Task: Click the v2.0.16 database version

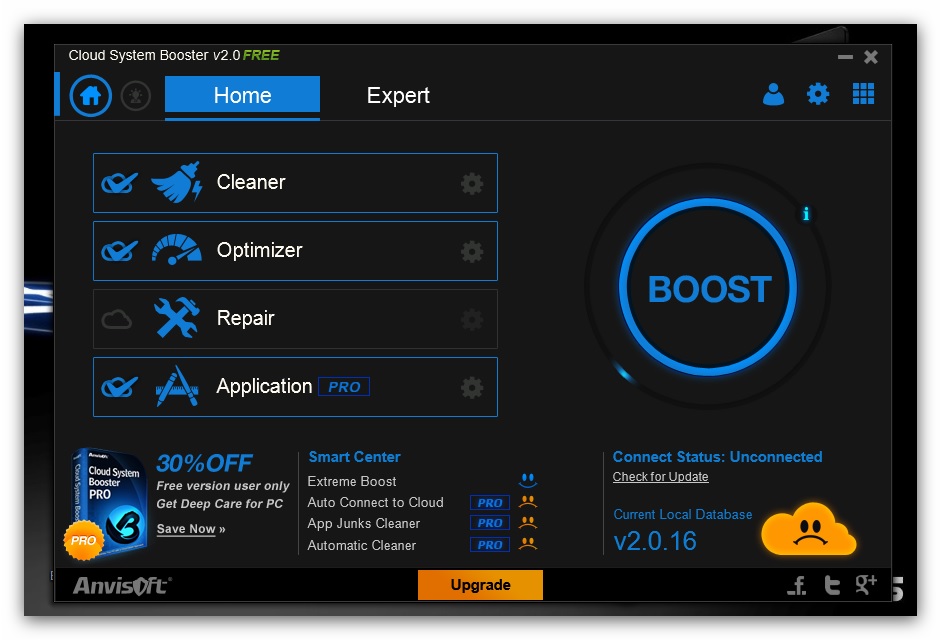Action: pos(655,541)
